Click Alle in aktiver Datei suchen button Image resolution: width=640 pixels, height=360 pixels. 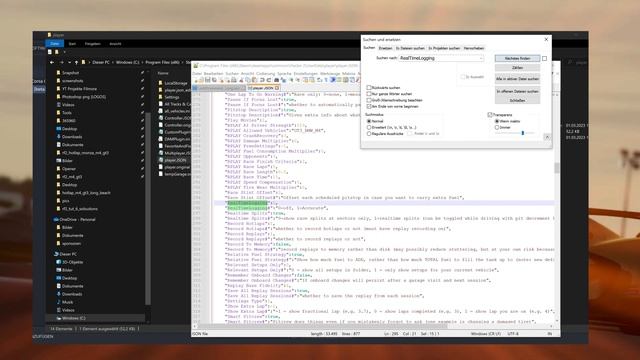pyautogui.click(x=518, y=79)
